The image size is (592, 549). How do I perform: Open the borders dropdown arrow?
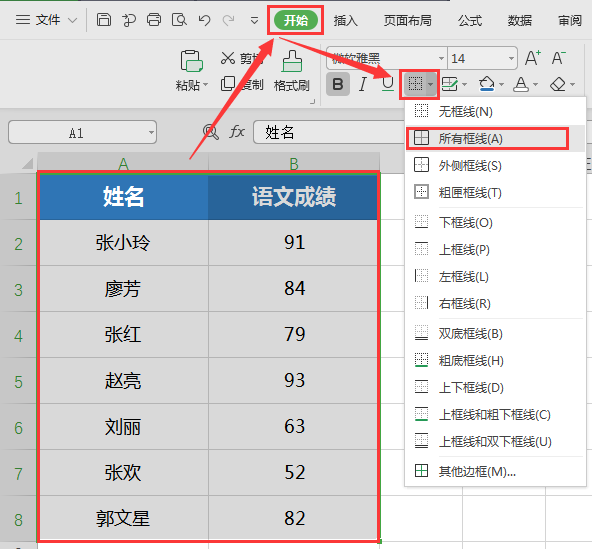click(x=431, y=84)
